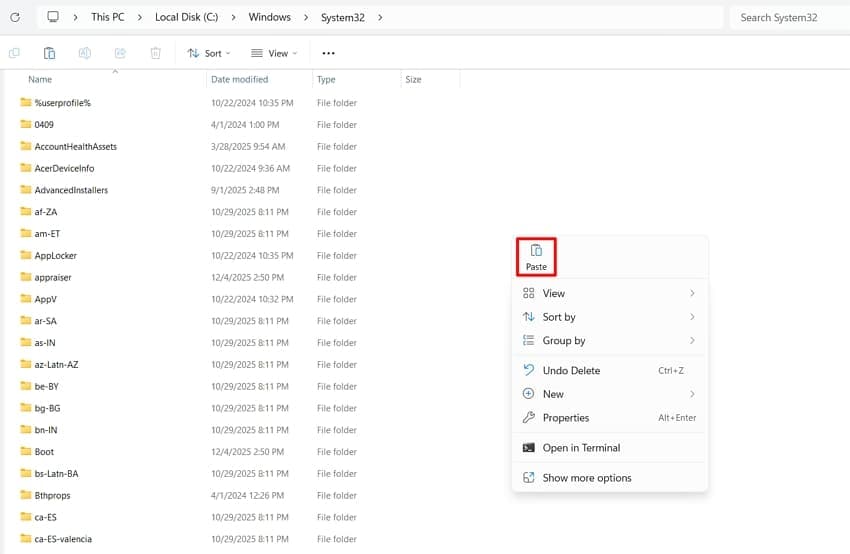Expand the View submenu arrow
850x554 pixels.
point(692,293)
